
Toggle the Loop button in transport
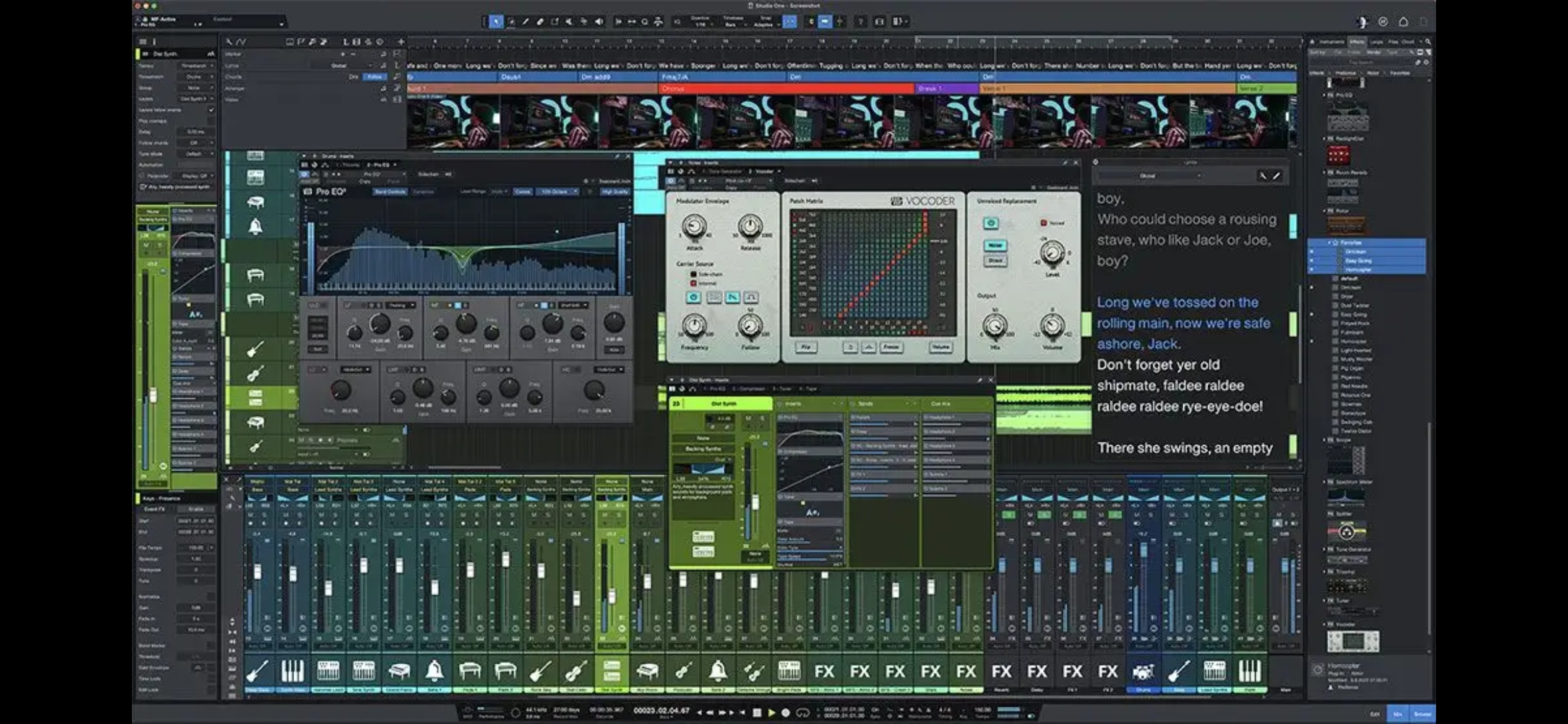click(802, 713)
